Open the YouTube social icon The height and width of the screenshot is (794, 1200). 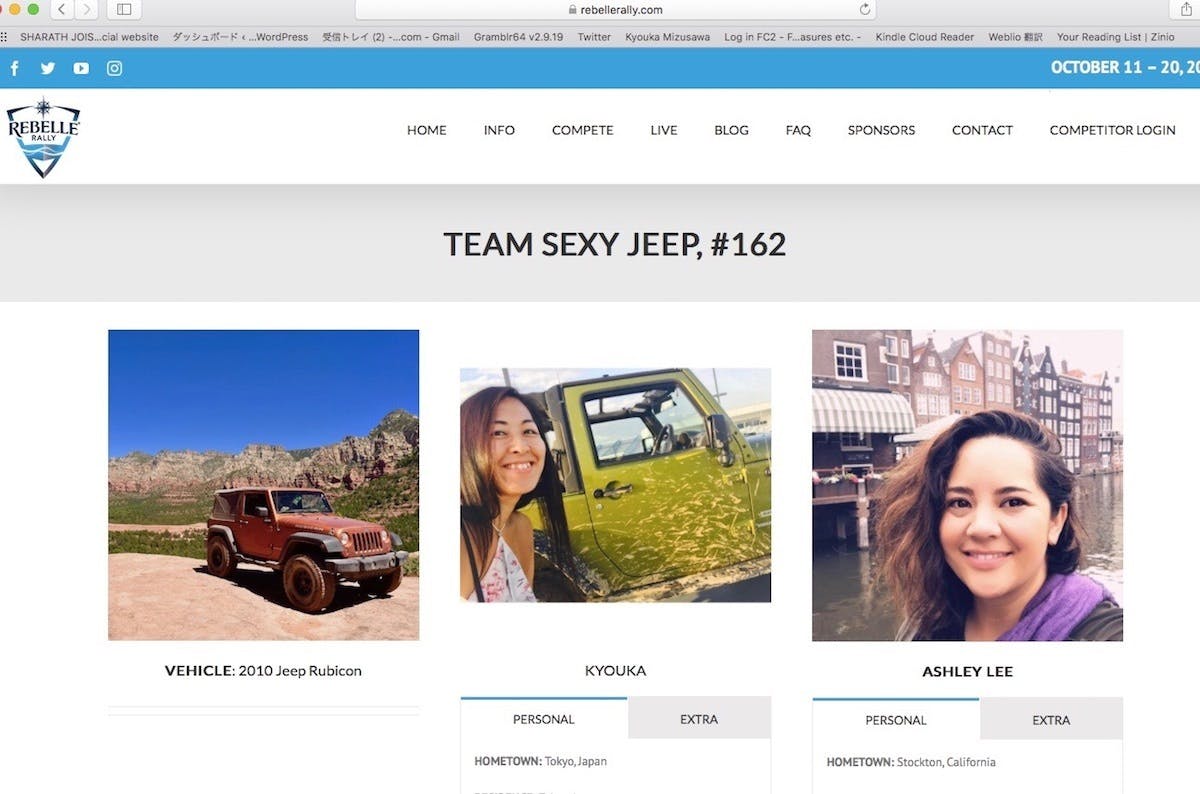pos(81,69)
